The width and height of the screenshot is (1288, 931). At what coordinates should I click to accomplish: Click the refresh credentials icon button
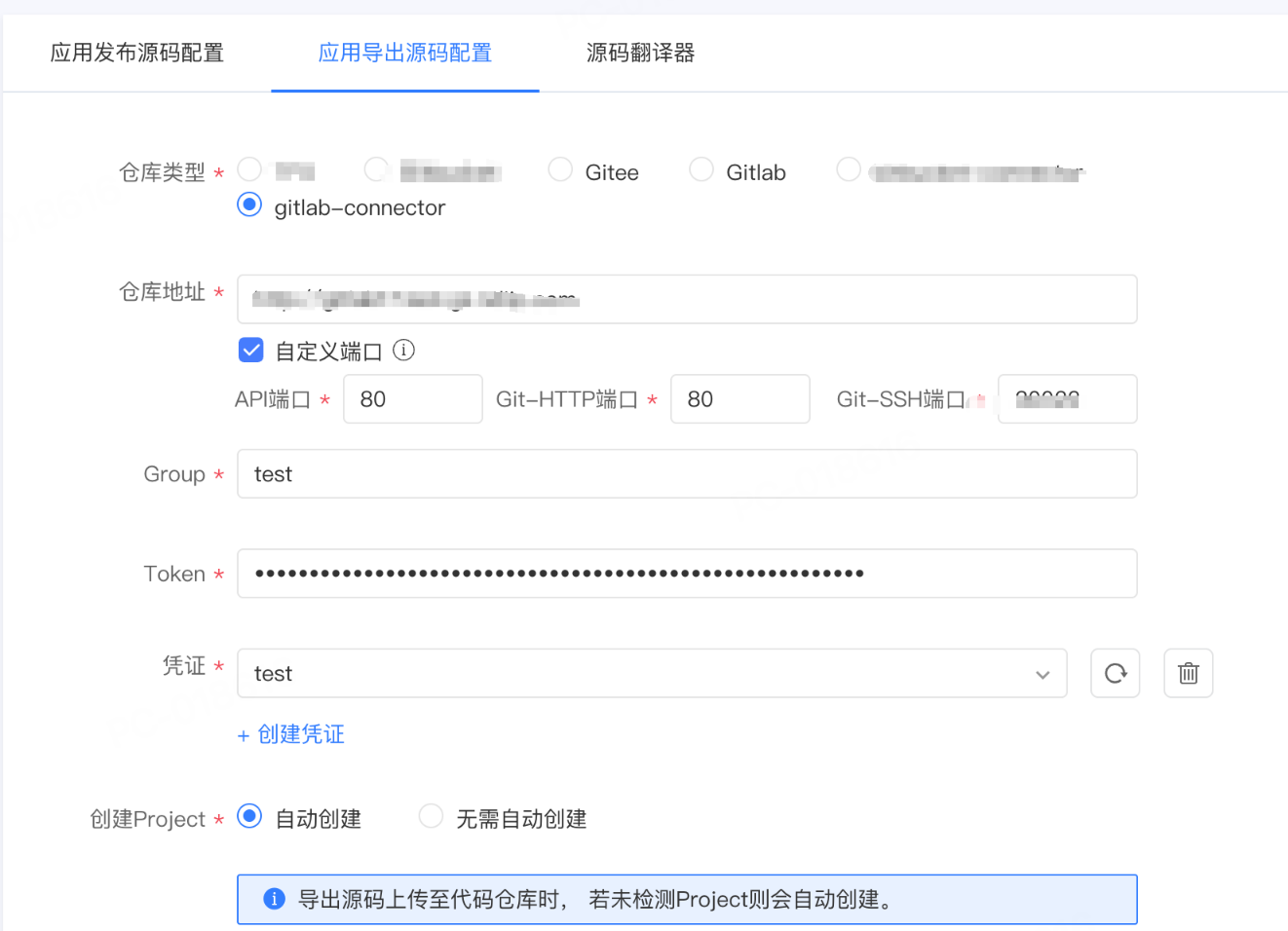tap(1115, 673)
